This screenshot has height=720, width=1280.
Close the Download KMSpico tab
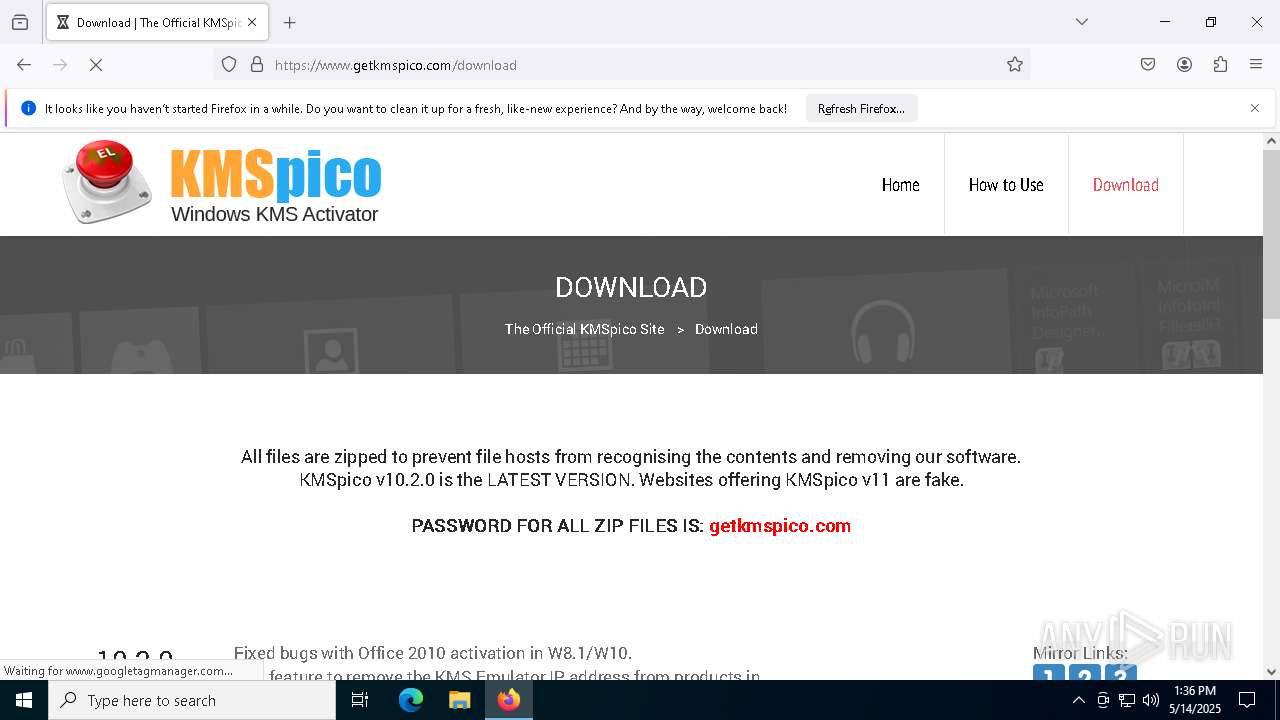(252, 22)
